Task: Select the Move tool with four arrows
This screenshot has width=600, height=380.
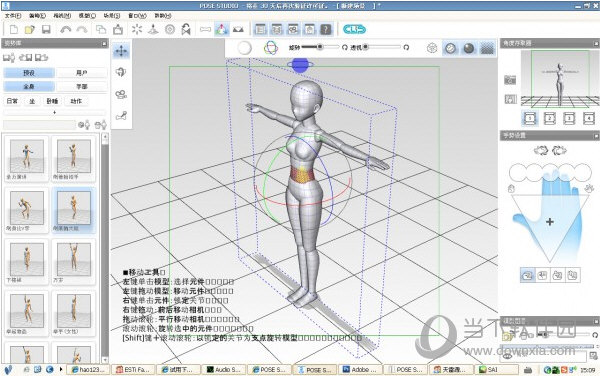Action: point(121,51)
